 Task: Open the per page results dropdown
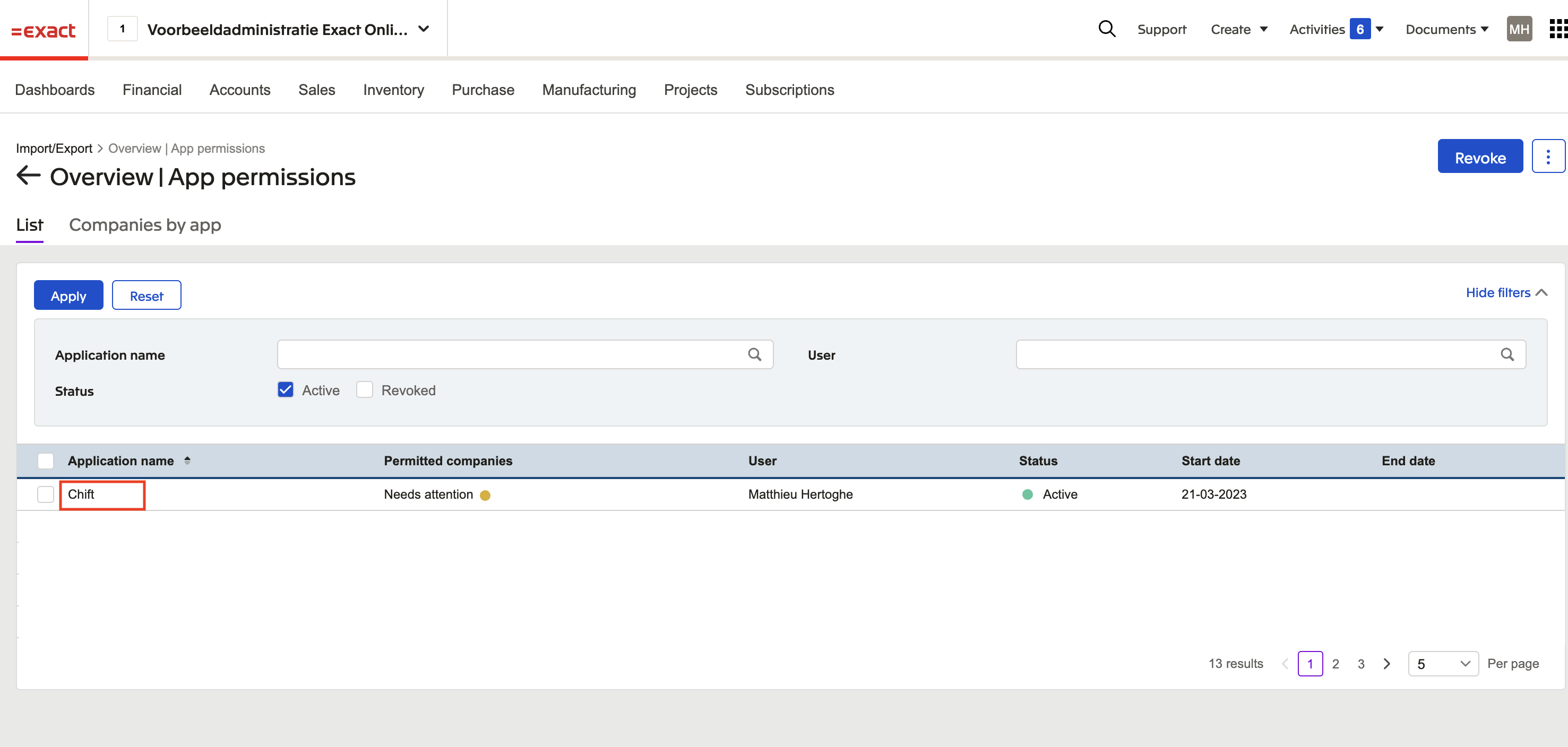click(x=1443, y=664)
